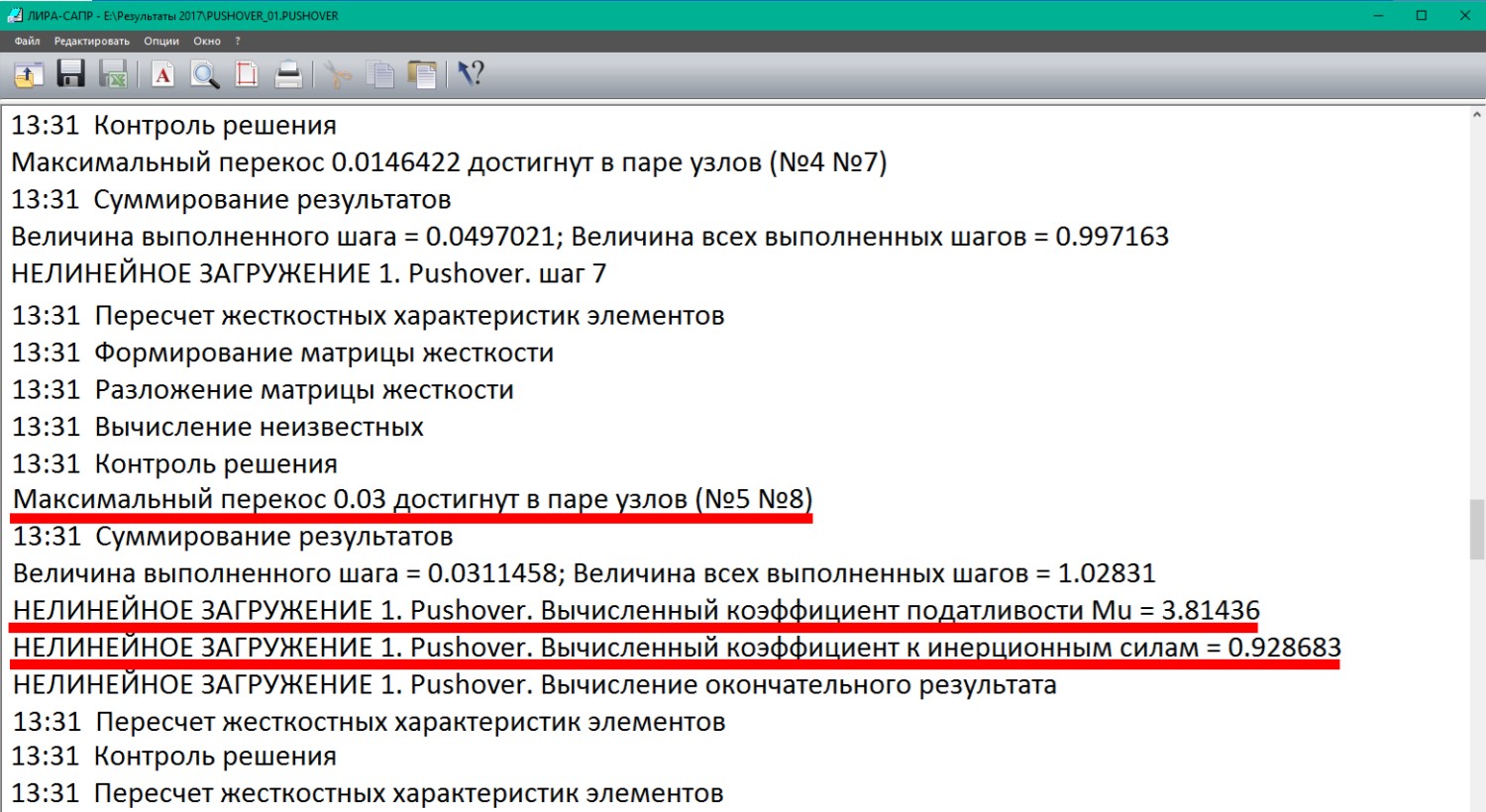Click the export to Excel icon
1486x812 pixels.
pos(113,74)
